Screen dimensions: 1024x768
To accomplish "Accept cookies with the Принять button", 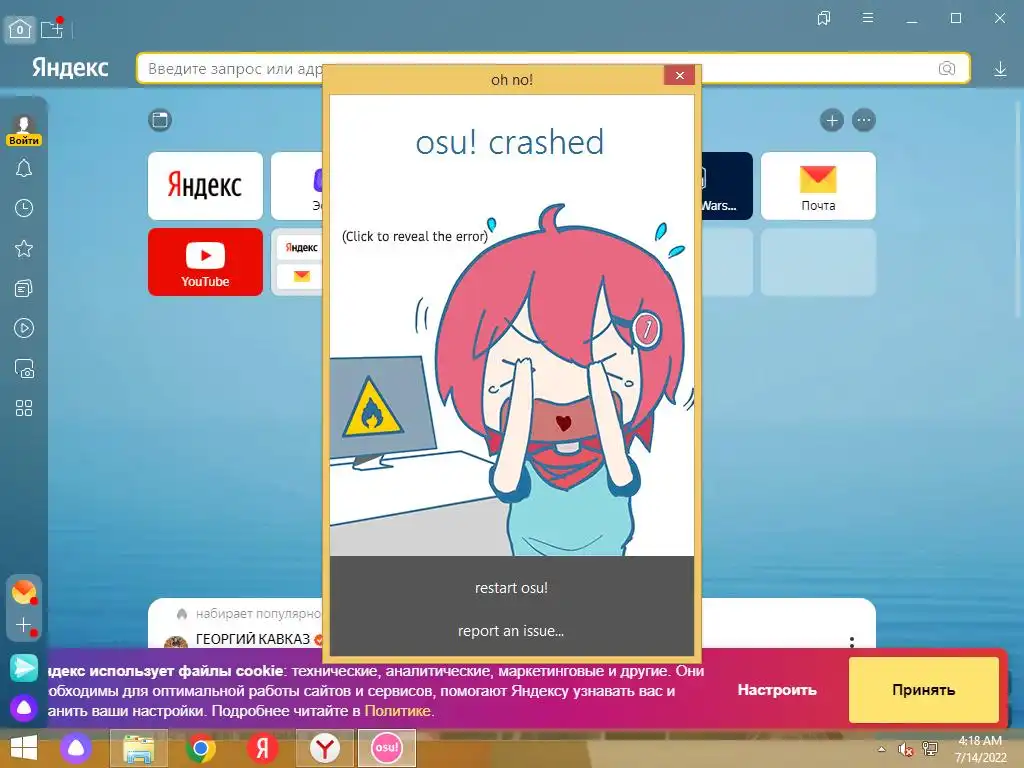I will (923, 690).
